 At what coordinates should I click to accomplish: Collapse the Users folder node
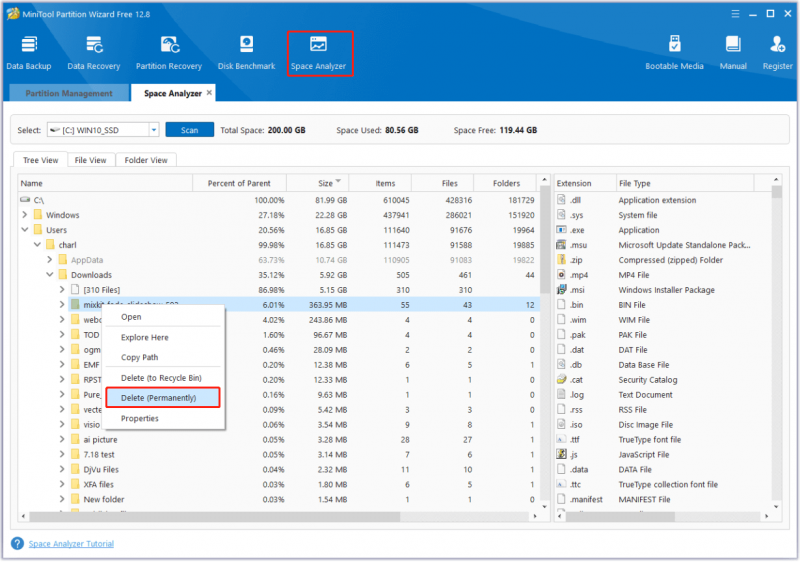click(25, 230)
